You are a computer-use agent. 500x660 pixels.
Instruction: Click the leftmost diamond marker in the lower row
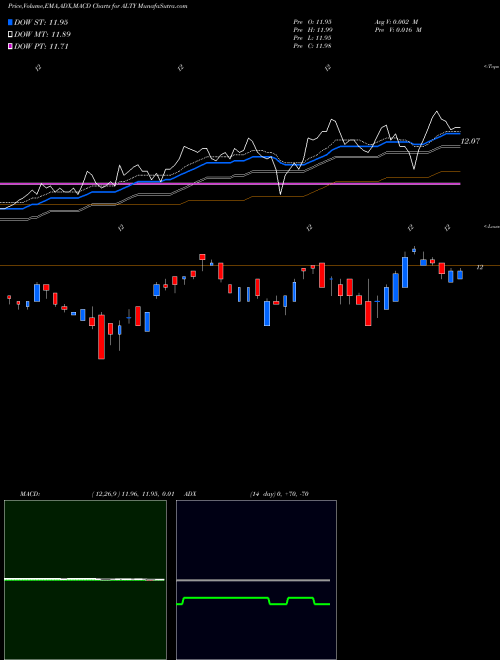point(121,228)
